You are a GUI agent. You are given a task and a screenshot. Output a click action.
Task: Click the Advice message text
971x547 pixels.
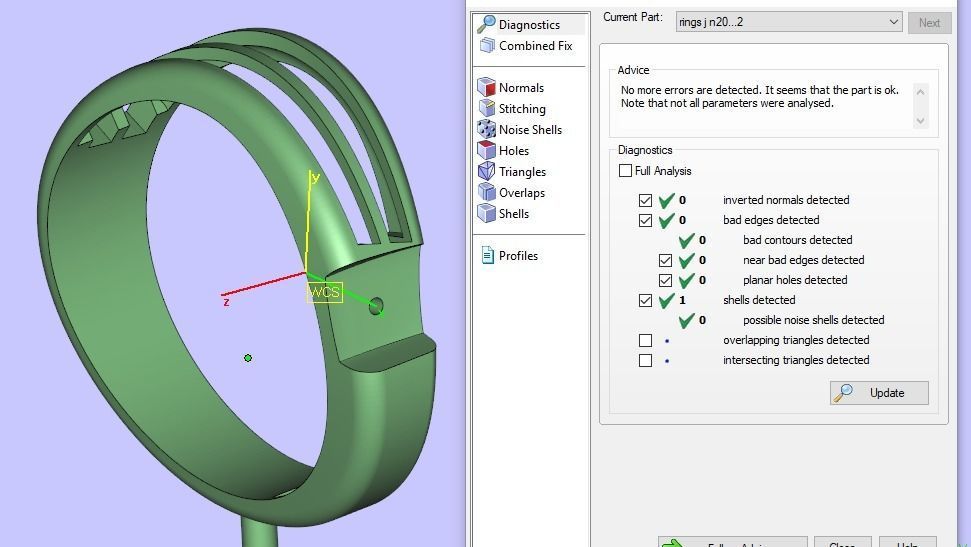(760, 96)
